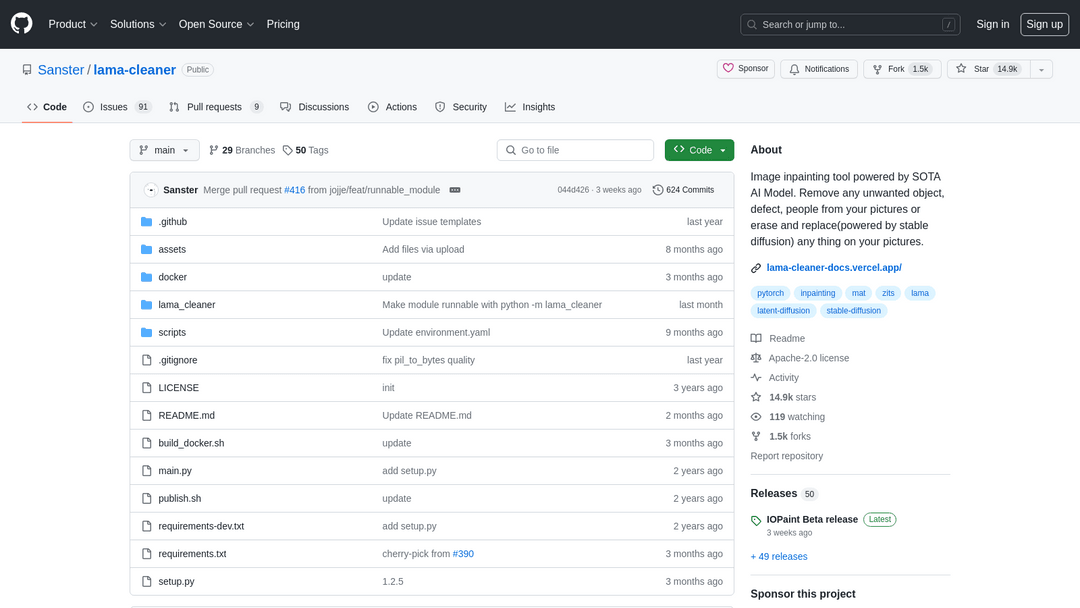The image size is (1080, 608).
Task: Open the build_docker.sh file
Action: pos(191,443)
